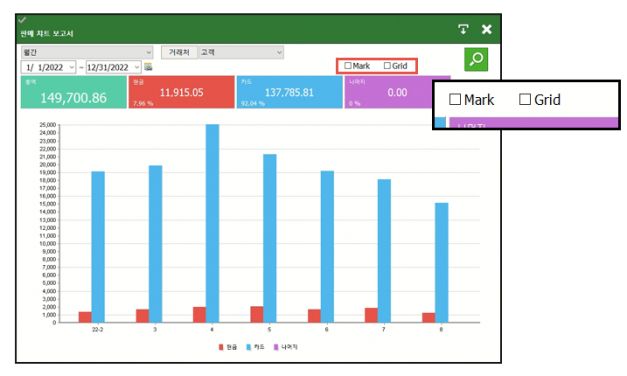
Task: Click the tallest blue bar for month 4
Action: pyautogui.click(x=212, y=223)
